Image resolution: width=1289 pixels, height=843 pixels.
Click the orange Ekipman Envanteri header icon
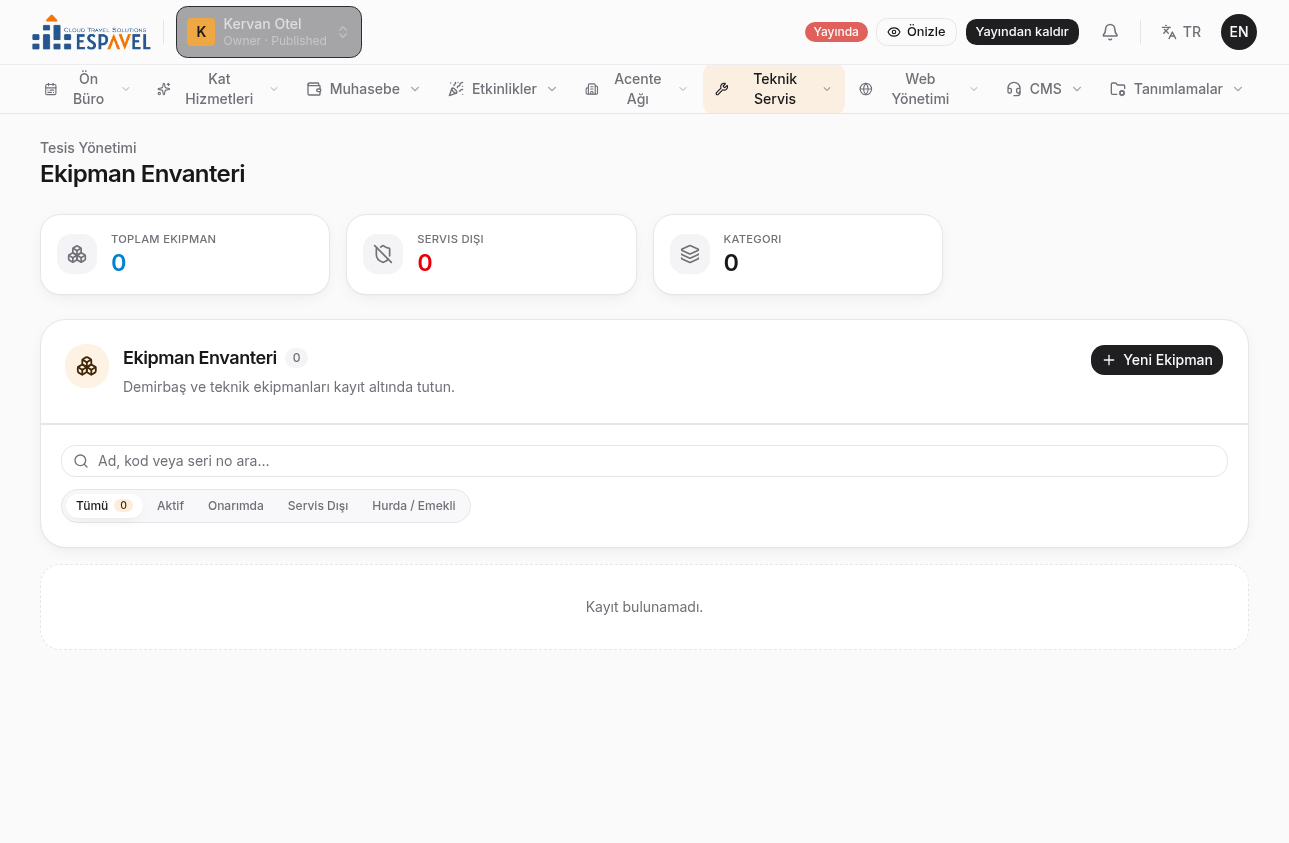click(87, 366)
